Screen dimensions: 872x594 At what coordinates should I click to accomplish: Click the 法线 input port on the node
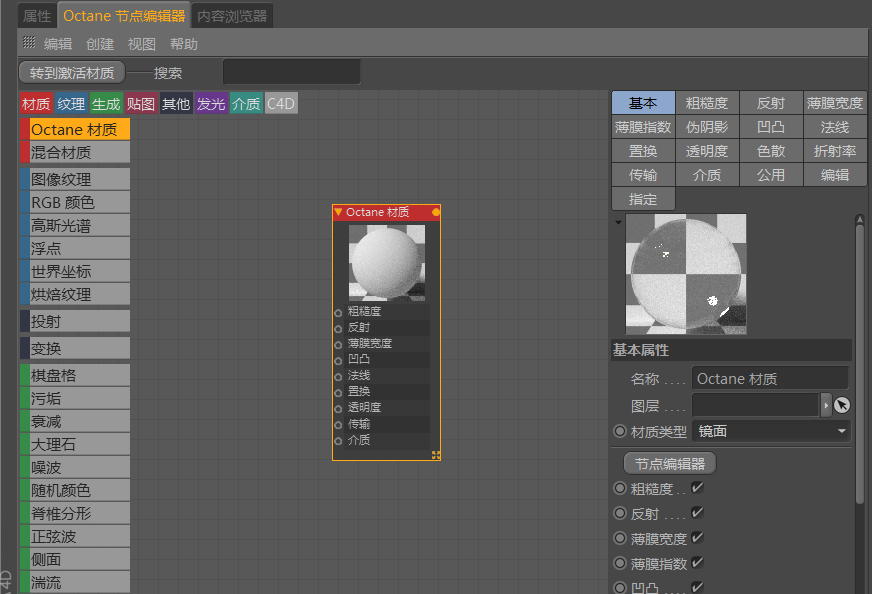coord(338,377)
